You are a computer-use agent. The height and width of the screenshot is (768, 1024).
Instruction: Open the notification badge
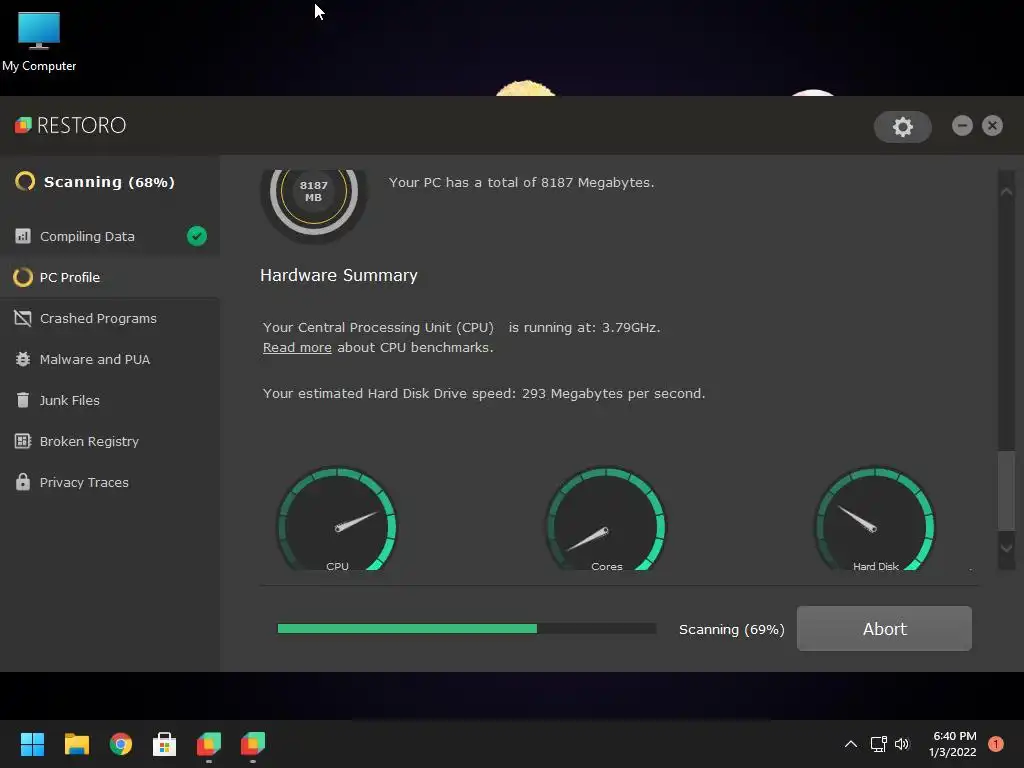[995, 744]
